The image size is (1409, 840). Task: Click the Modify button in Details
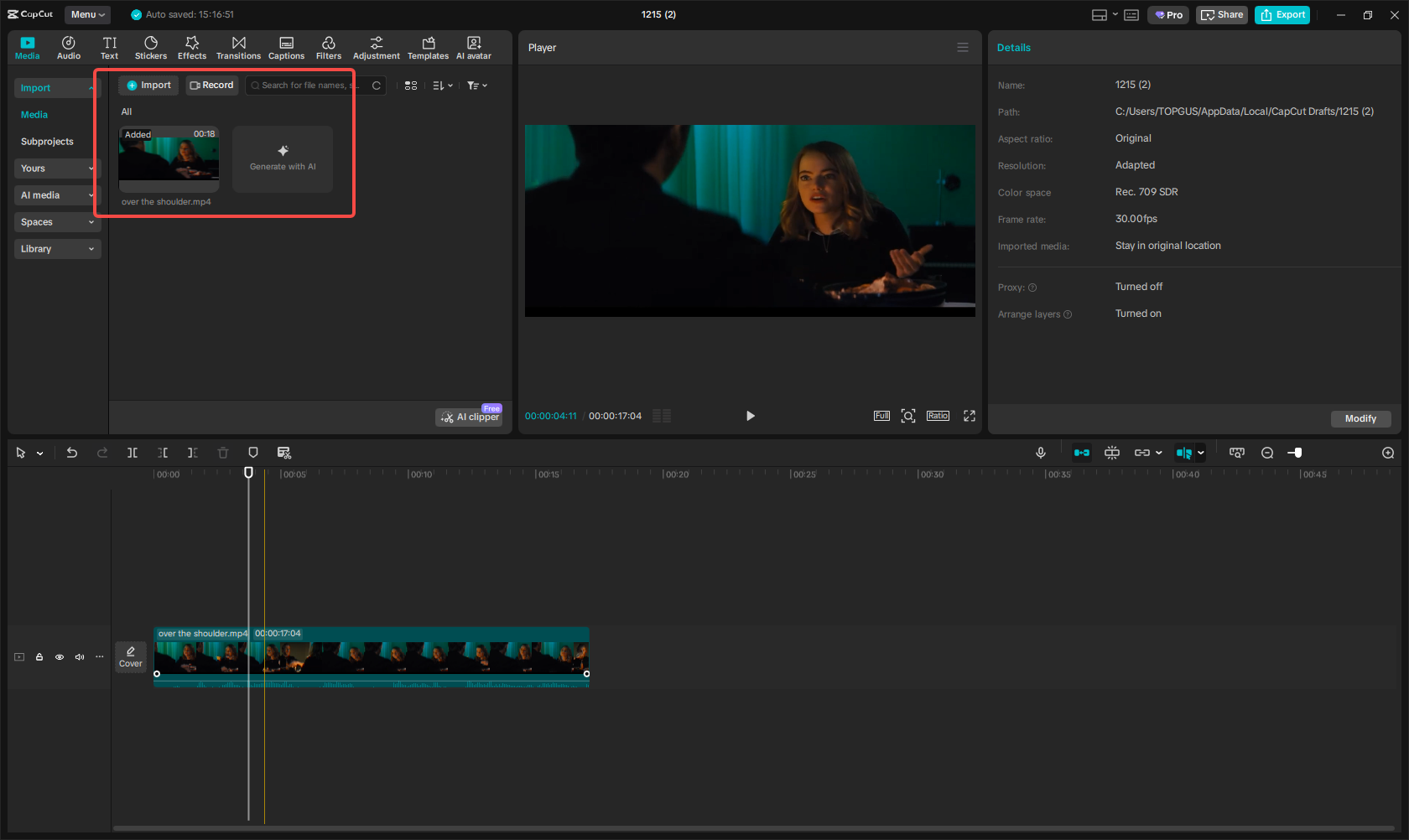pos(1360,418)
